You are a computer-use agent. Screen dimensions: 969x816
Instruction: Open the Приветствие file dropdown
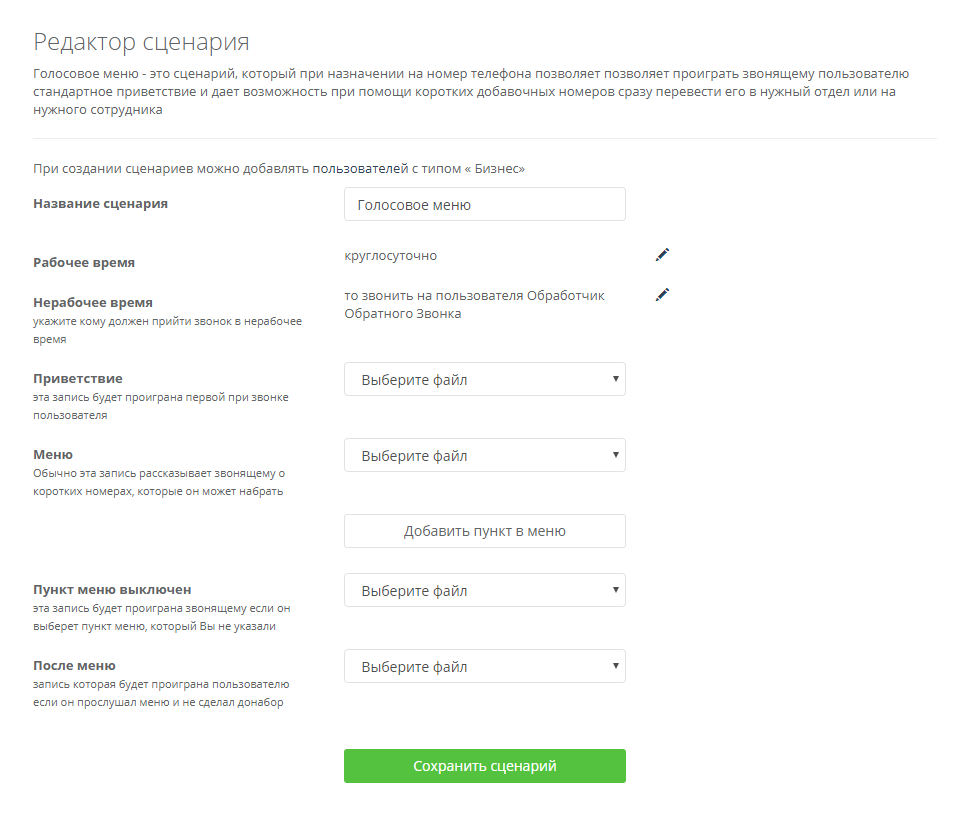click(484, 380)
